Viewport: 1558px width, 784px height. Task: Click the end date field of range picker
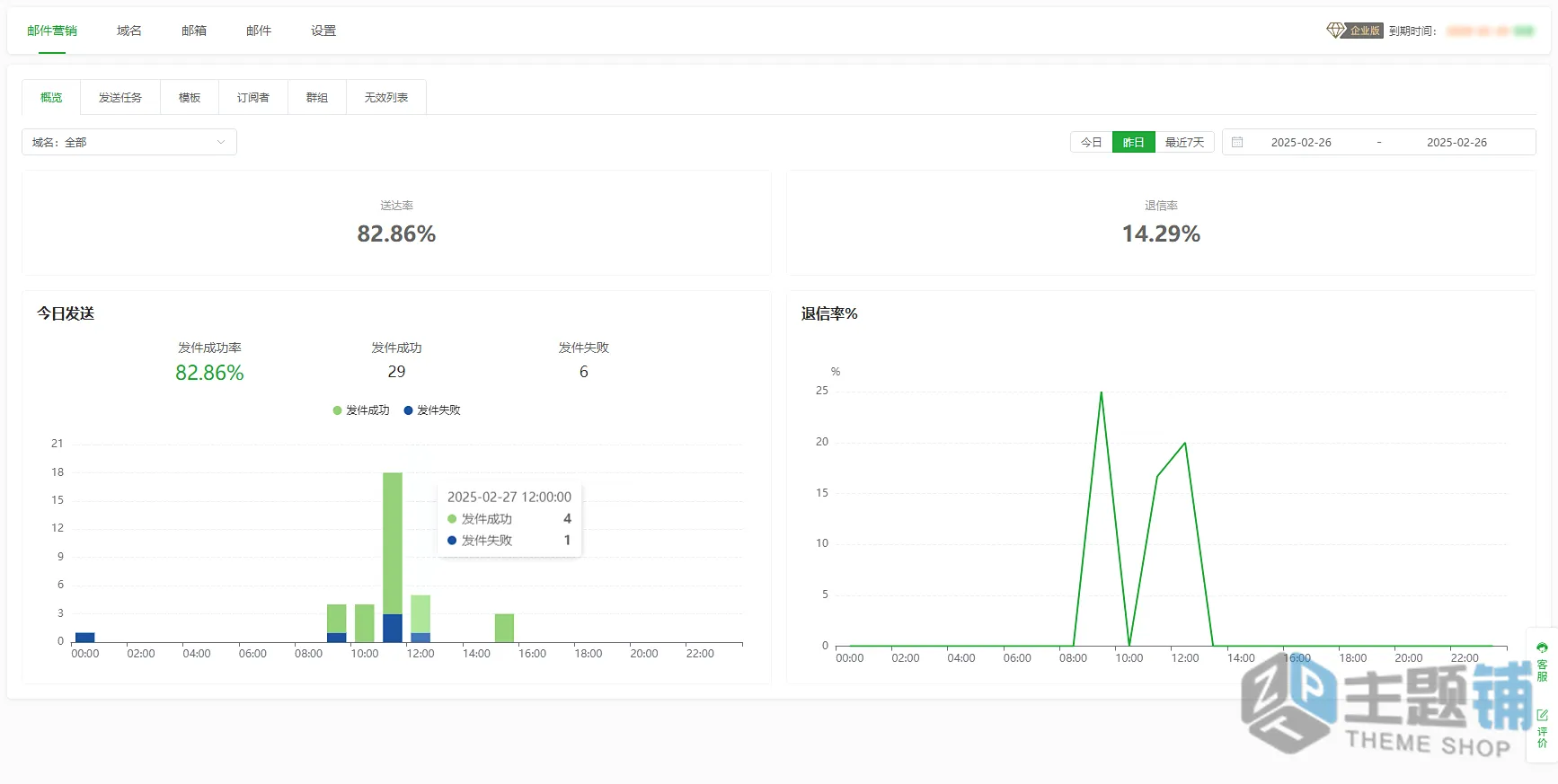coord(1456,142)
